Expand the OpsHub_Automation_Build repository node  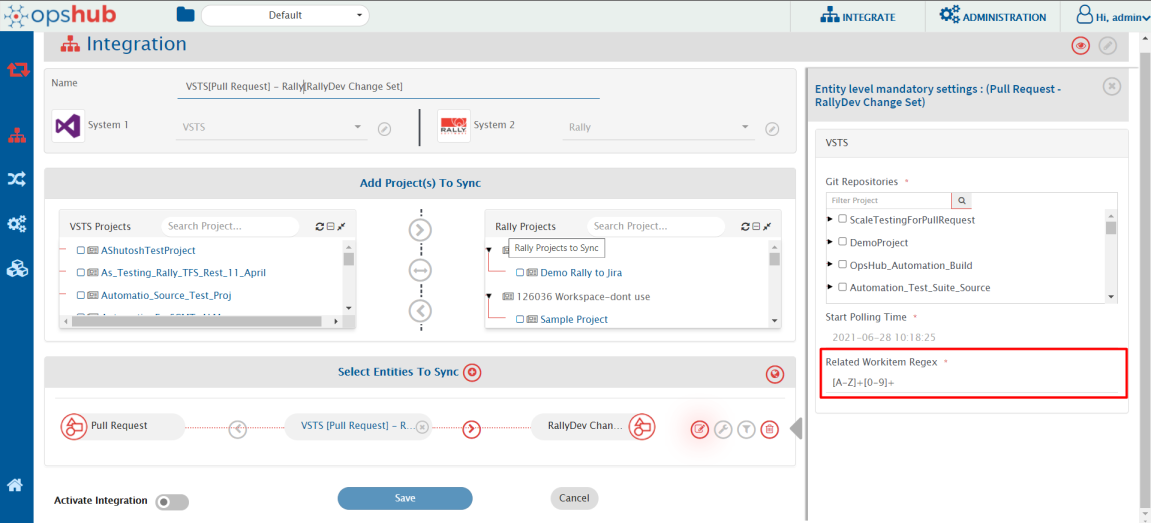[829, 265]
